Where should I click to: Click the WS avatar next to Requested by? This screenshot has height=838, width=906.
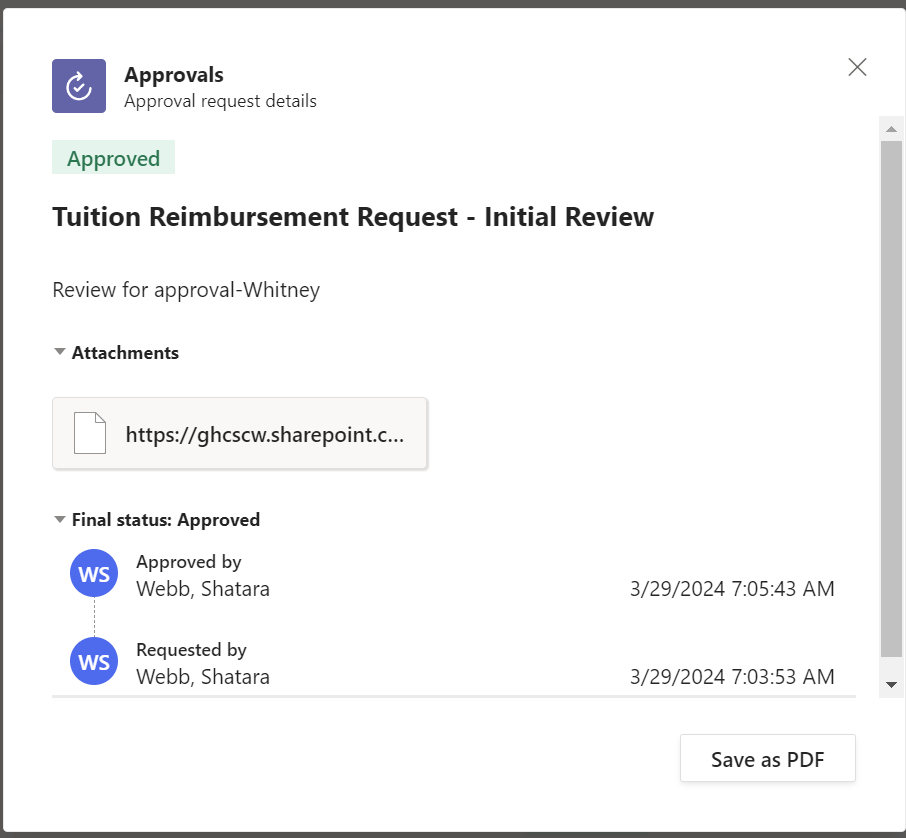(x=94, y=661)
